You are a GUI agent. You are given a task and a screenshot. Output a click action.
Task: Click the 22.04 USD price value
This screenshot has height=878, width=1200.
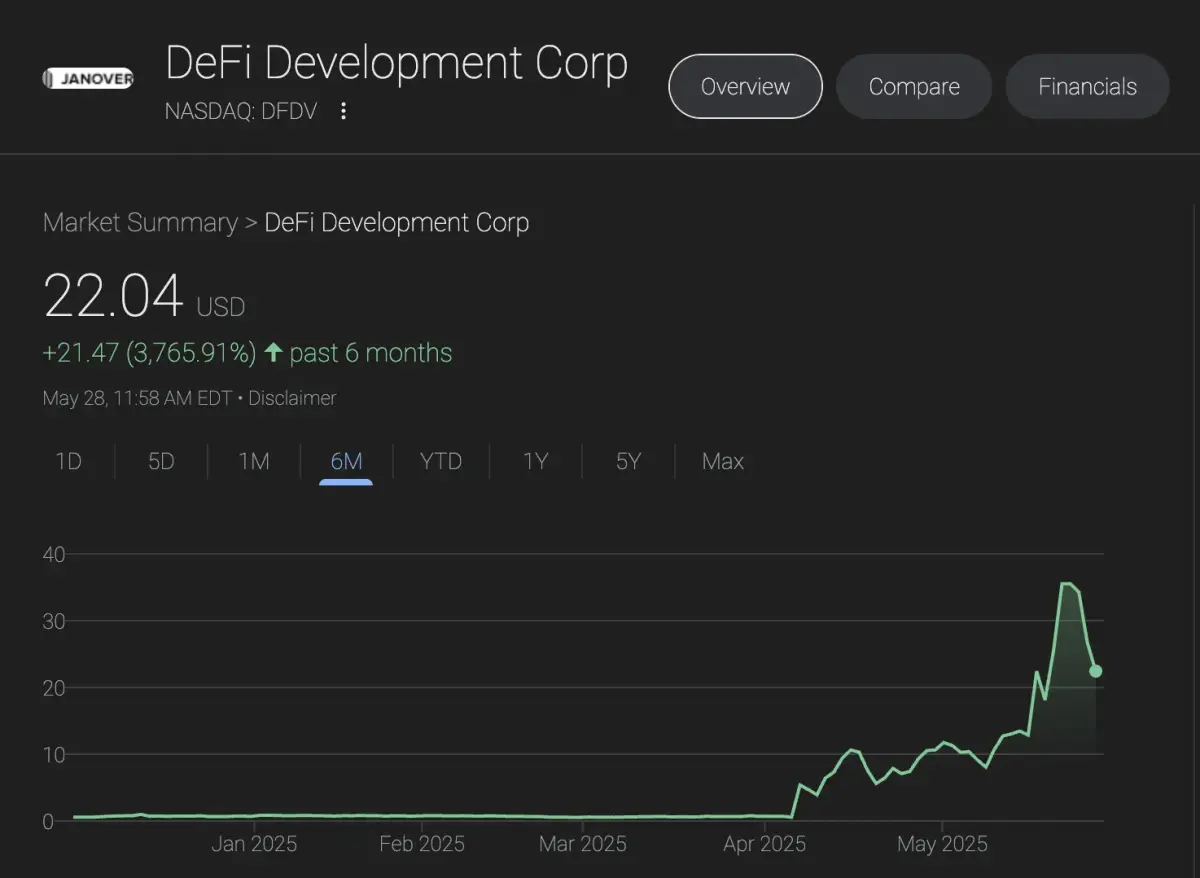pos(114,297)
